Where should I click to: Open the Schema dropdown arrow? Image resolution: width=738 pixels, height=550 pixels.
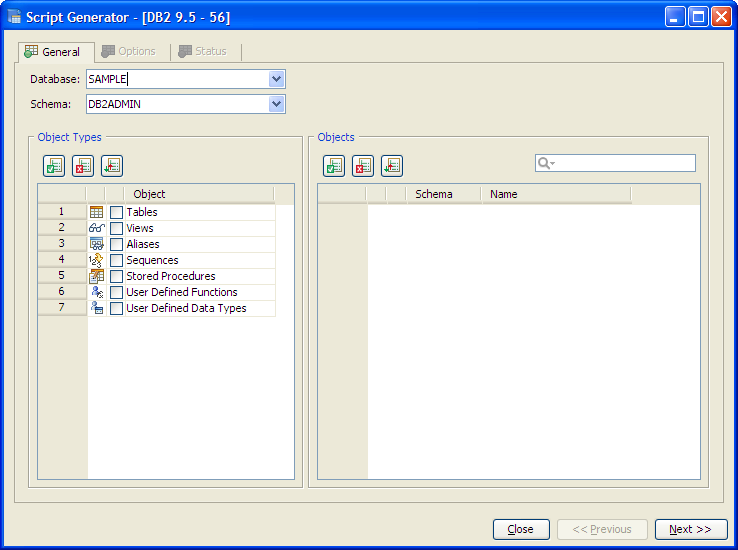277,104
